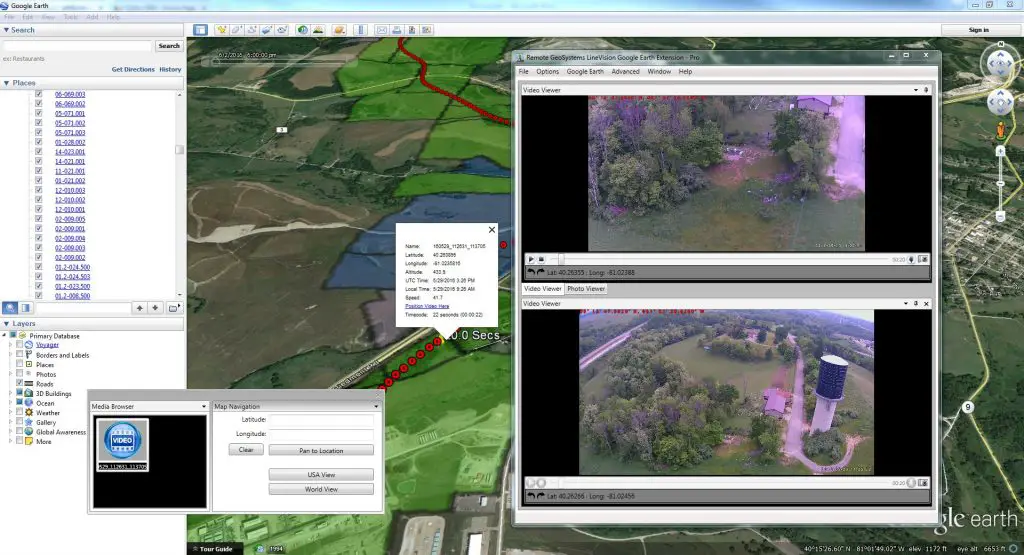Open the LineVision File menu
1024x555 pixels.
524,72
